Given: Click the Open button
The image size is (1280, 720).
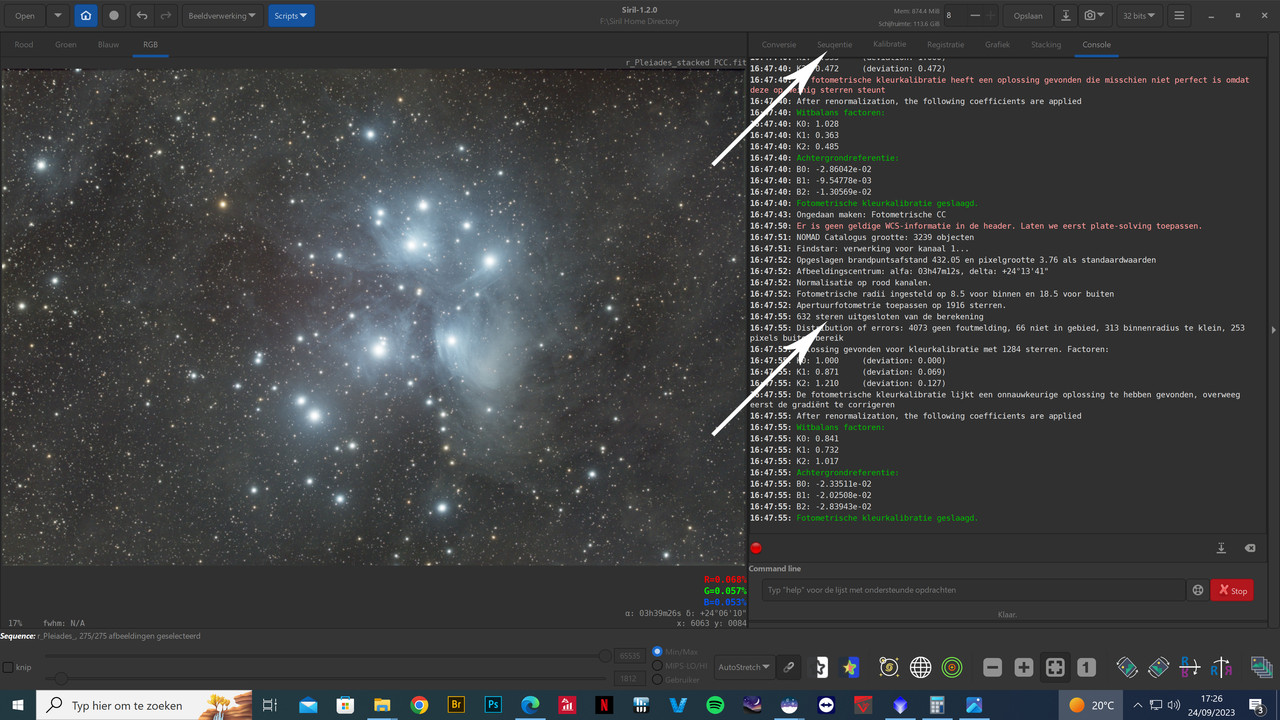Looking at the screenshot, I should pyautogui.click(x=24, y=16).
